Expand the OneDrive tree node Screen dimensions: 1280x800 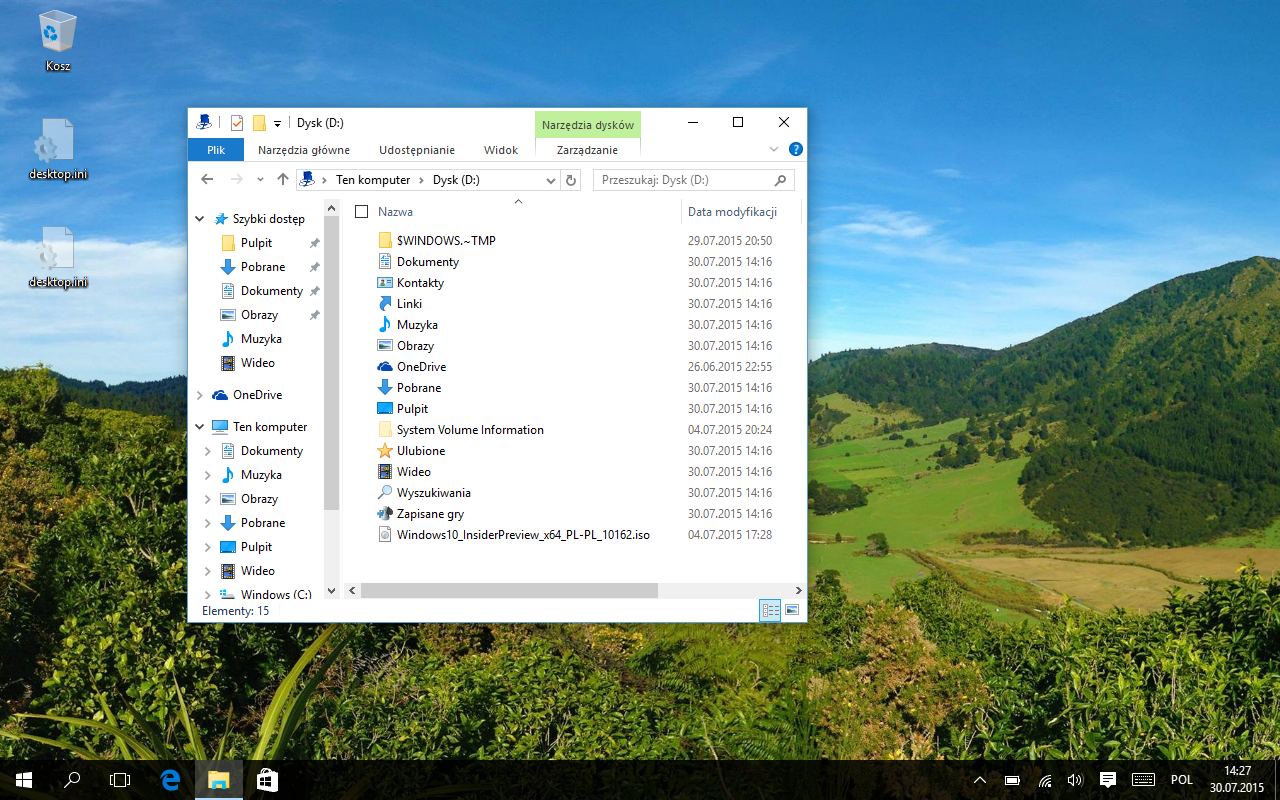[200, 395]
